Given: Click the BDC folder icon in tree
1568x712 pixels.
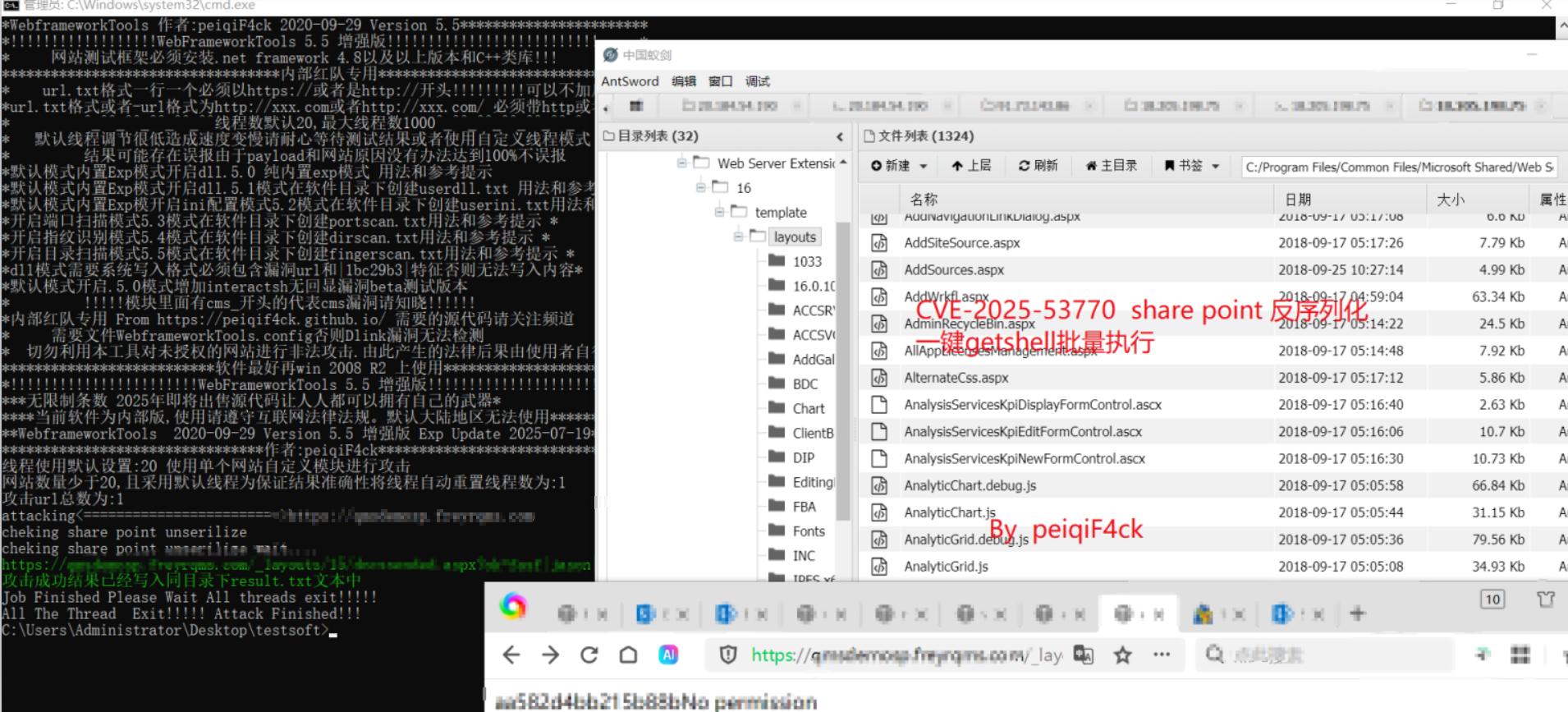Looking at the screenshot, I should click(x=777, y=384).
